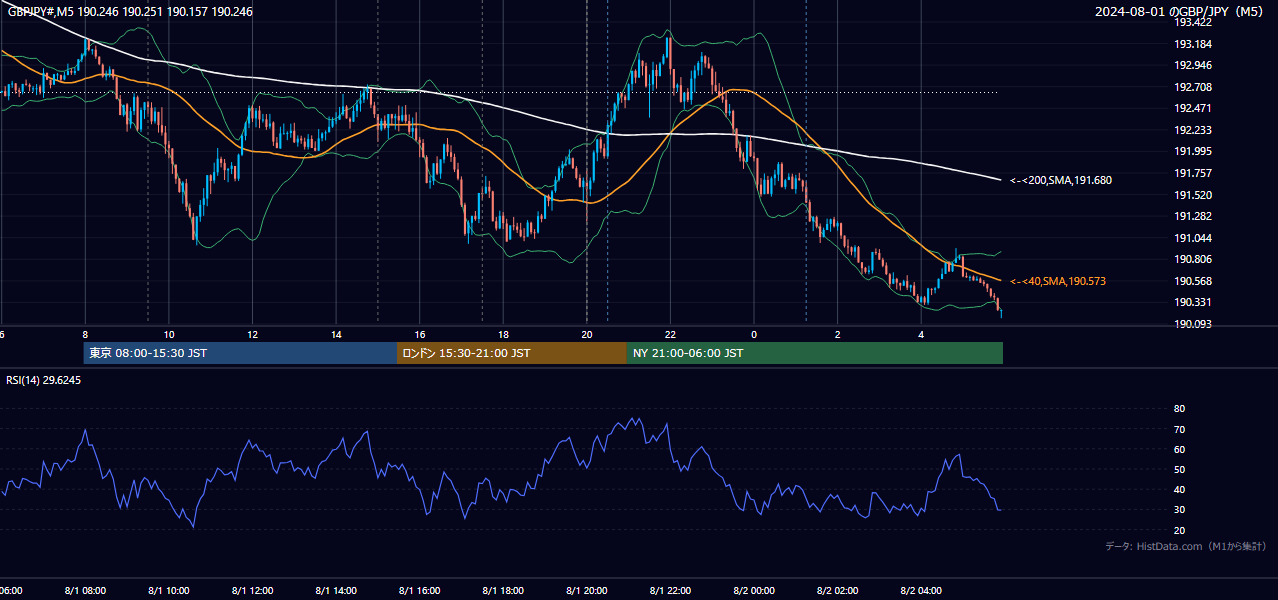This screenshot has height=600, width=1278.
Task: Click price axis value 190.331
Action: point(1192,303)
